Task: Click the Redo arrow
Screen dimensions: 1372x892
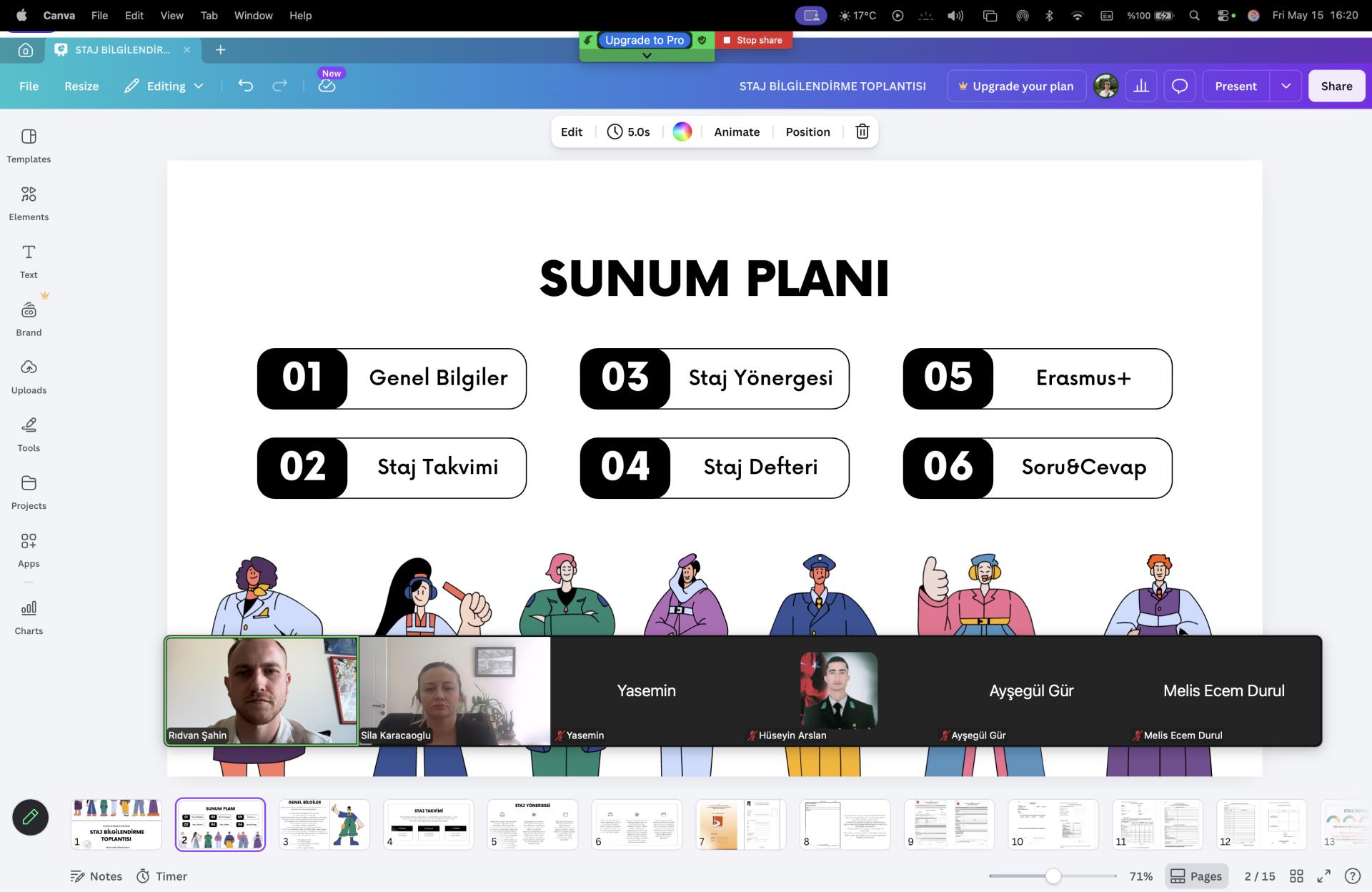Action: [x=279, y=86]
